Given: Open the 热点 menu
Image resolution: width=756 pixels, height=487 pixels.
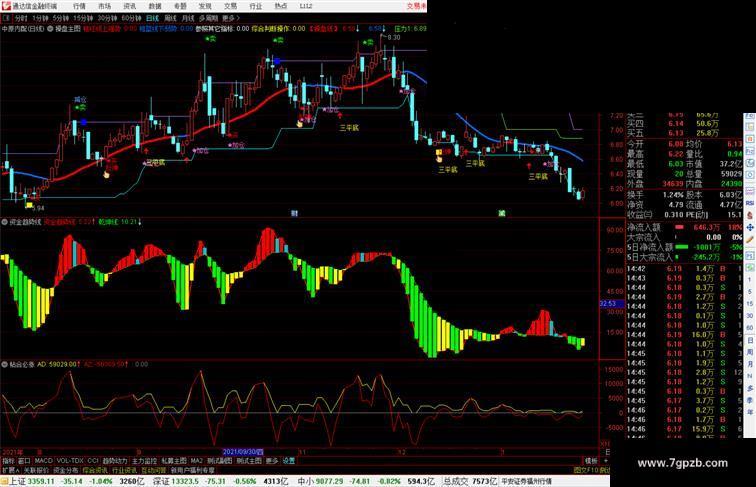Looking at the screenshot, I should (x=281, y=6).
